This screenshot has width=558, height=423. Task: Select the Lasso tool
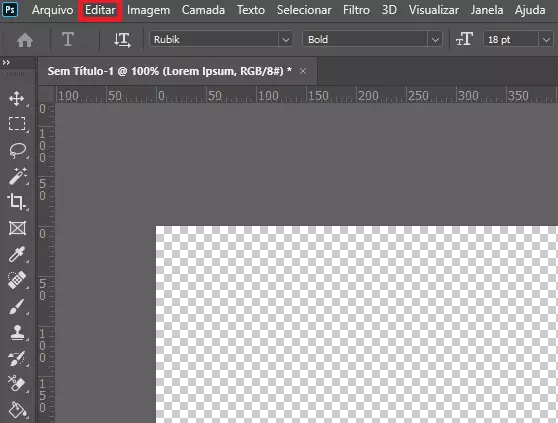click(x=17, y=150)
